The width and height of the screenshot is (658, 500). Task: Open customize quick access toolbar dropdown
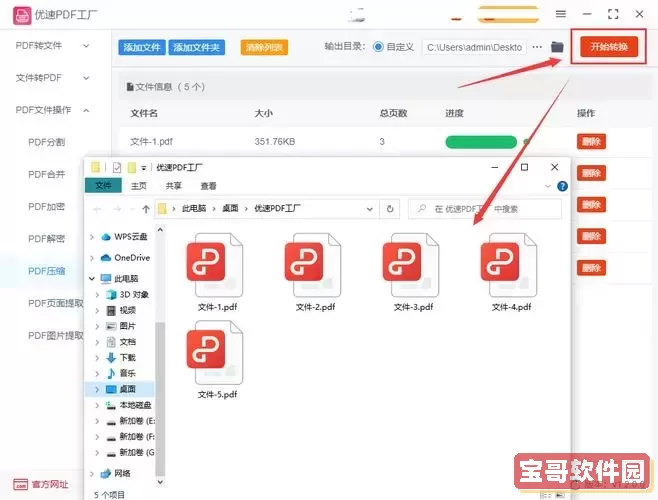coord(144,168)
